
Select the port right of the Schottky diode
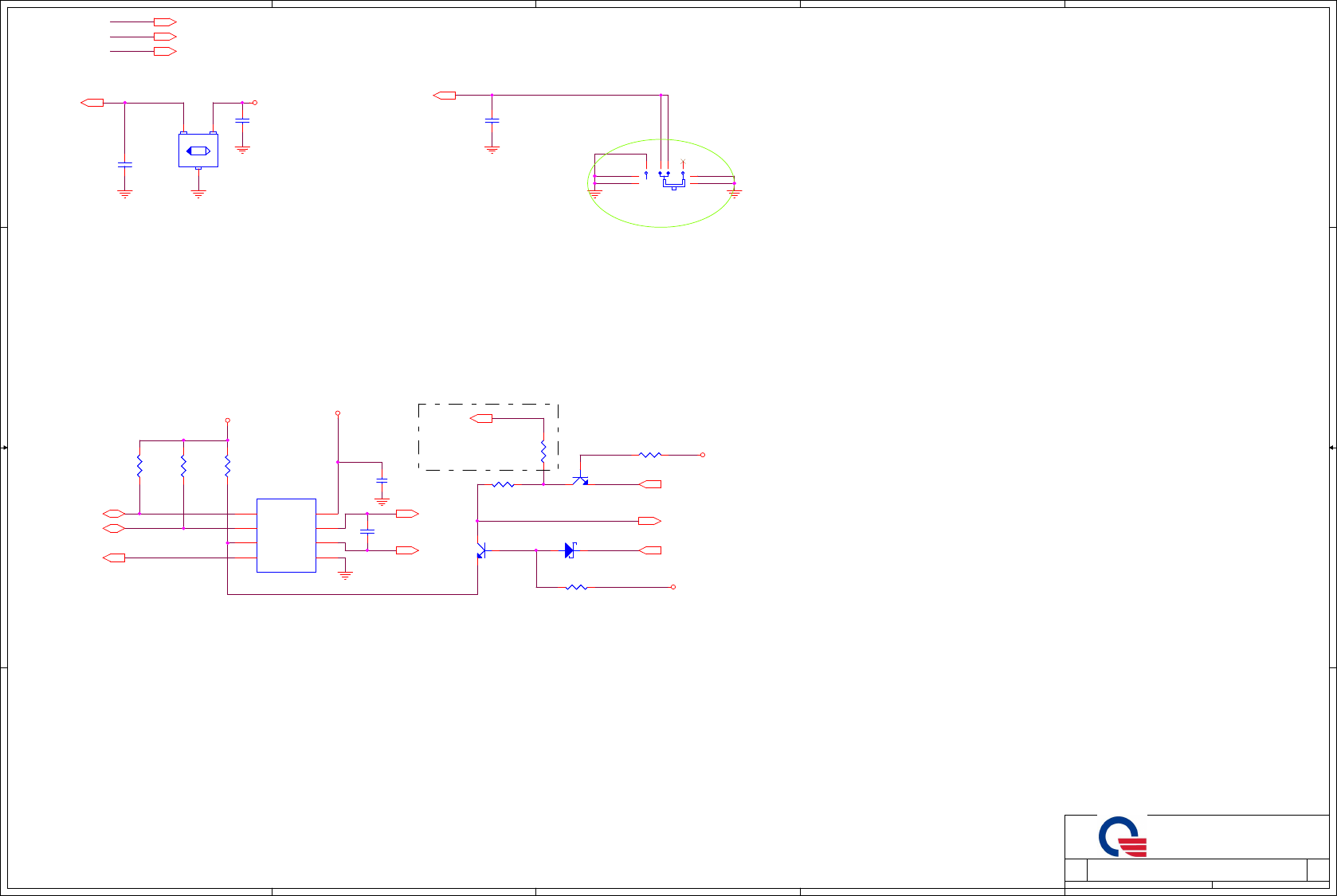650,550
